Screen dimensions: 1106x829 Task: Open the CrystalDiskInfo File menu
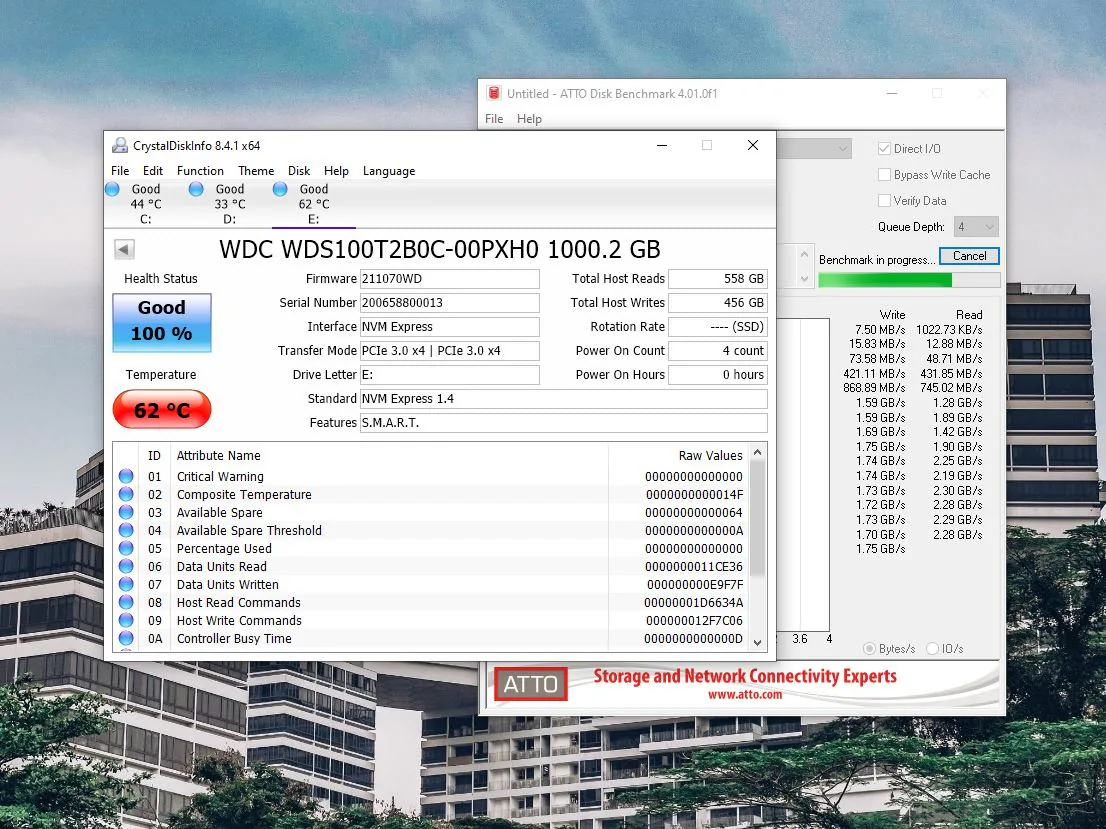point(120,171)
